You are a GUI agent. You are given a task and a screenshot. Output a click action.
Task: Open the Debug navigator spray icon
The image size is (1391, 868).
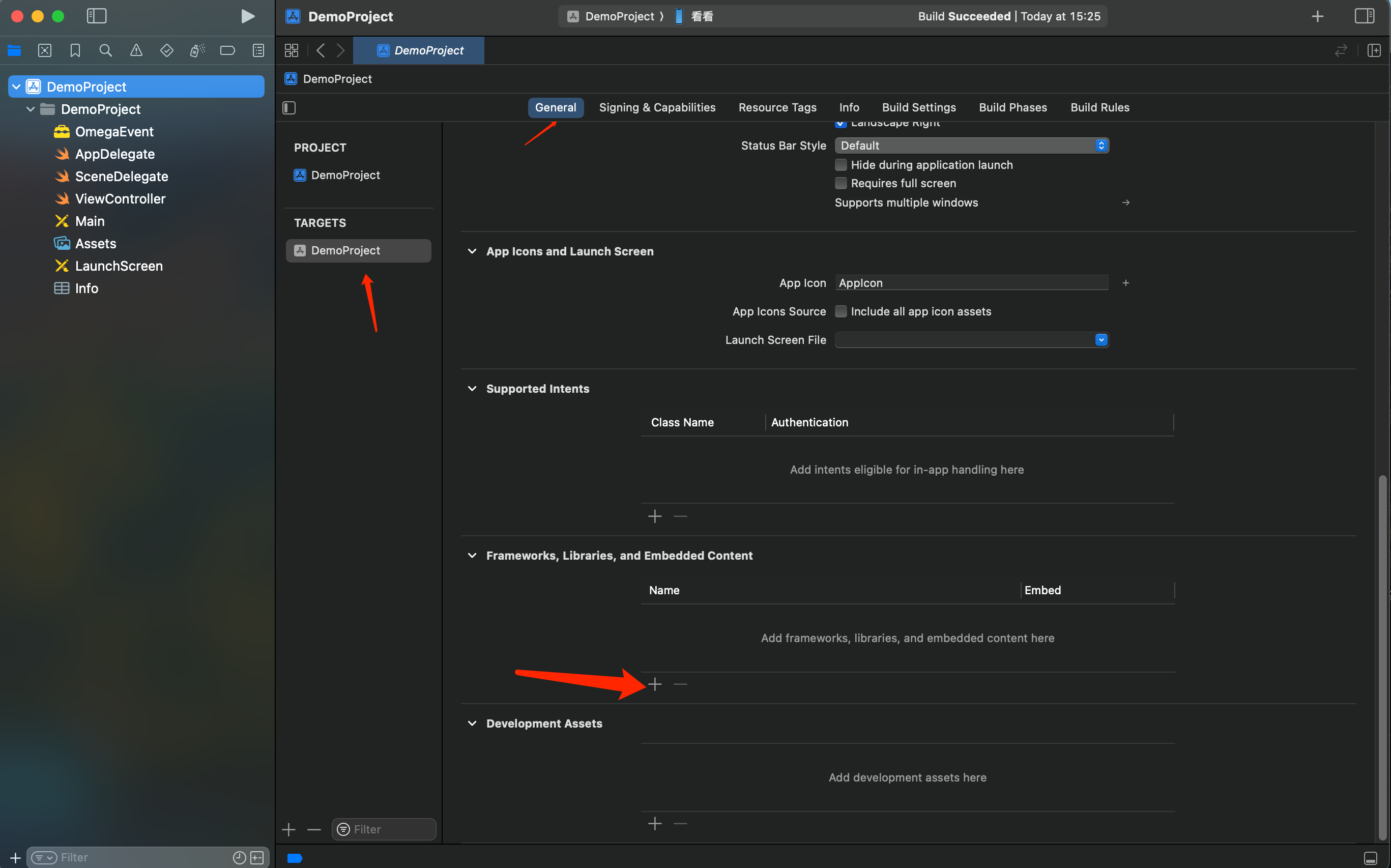coord(197,50)
